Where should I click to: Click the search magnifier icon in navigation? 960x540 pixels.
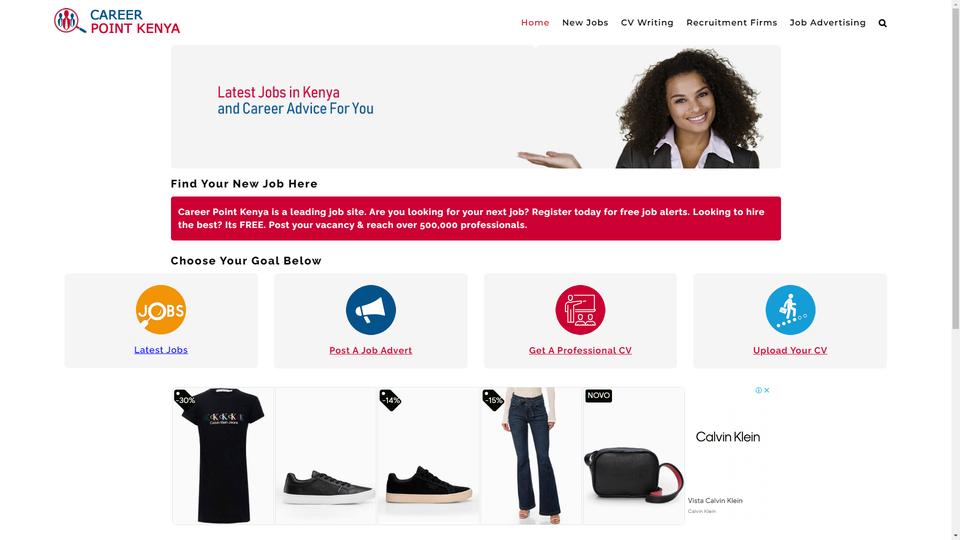(882, 23)
